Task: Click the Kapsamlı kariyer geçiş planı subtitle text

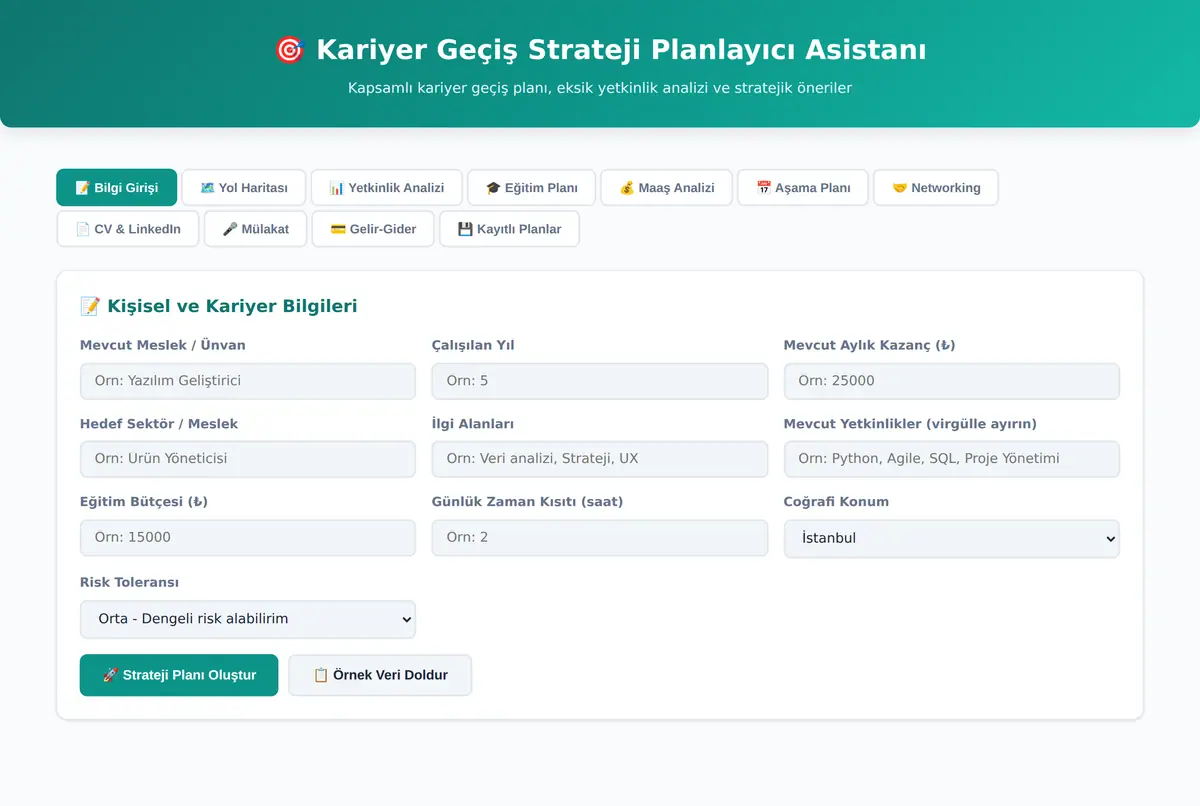Action: coord(600,88)
